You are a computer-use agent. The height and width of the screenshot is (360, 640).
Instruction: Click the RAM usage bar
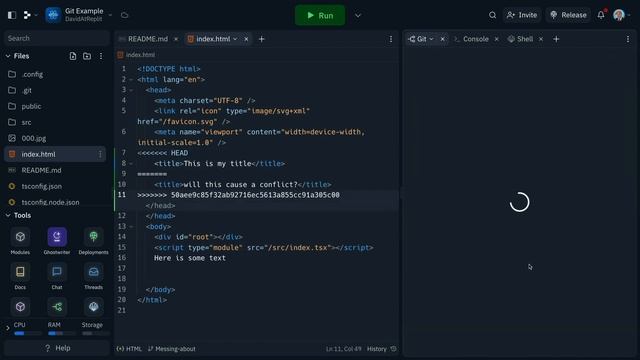(62, 333)
